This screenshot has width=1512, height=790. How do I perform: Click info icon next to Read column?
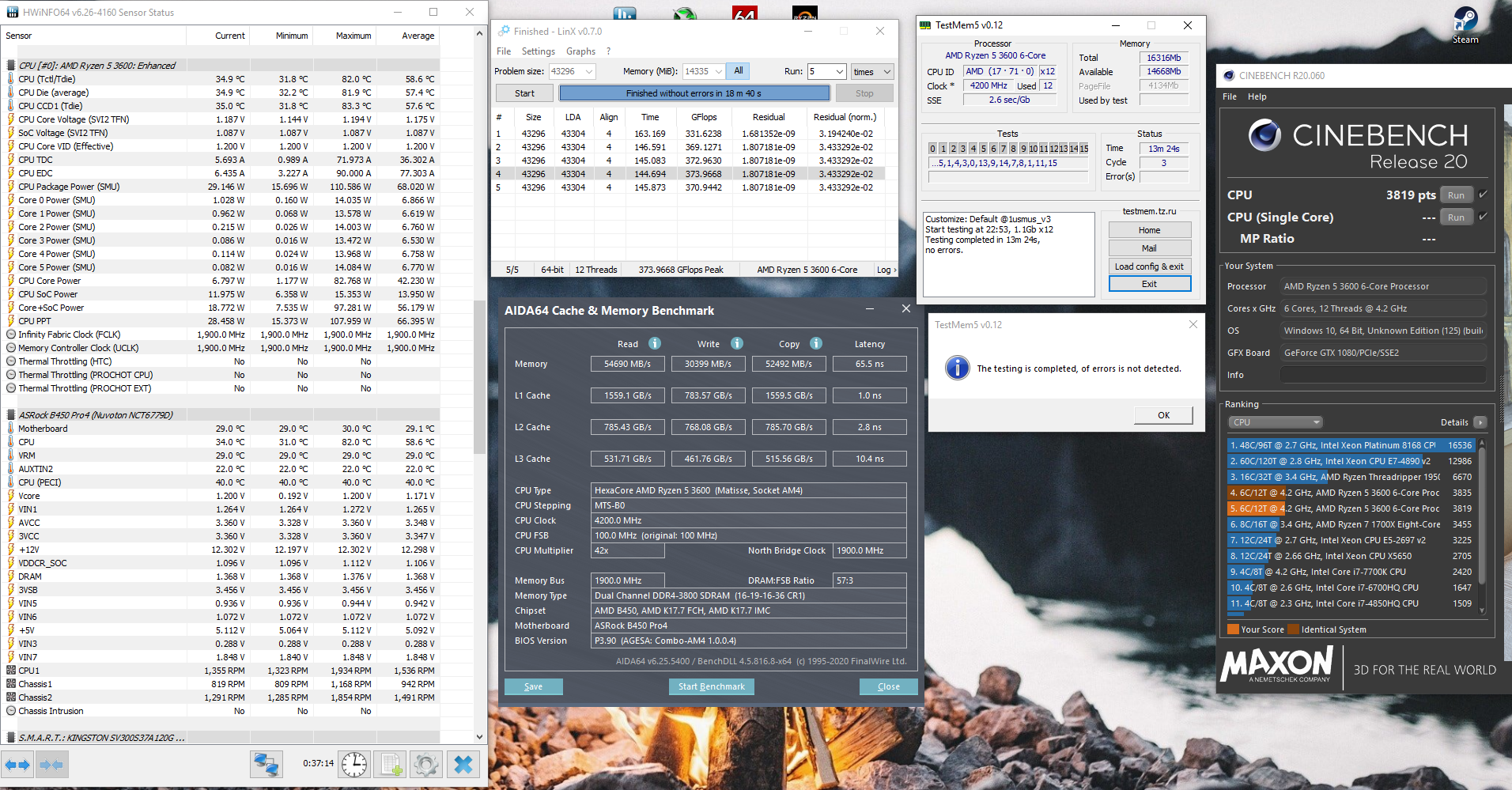[655, 343]
